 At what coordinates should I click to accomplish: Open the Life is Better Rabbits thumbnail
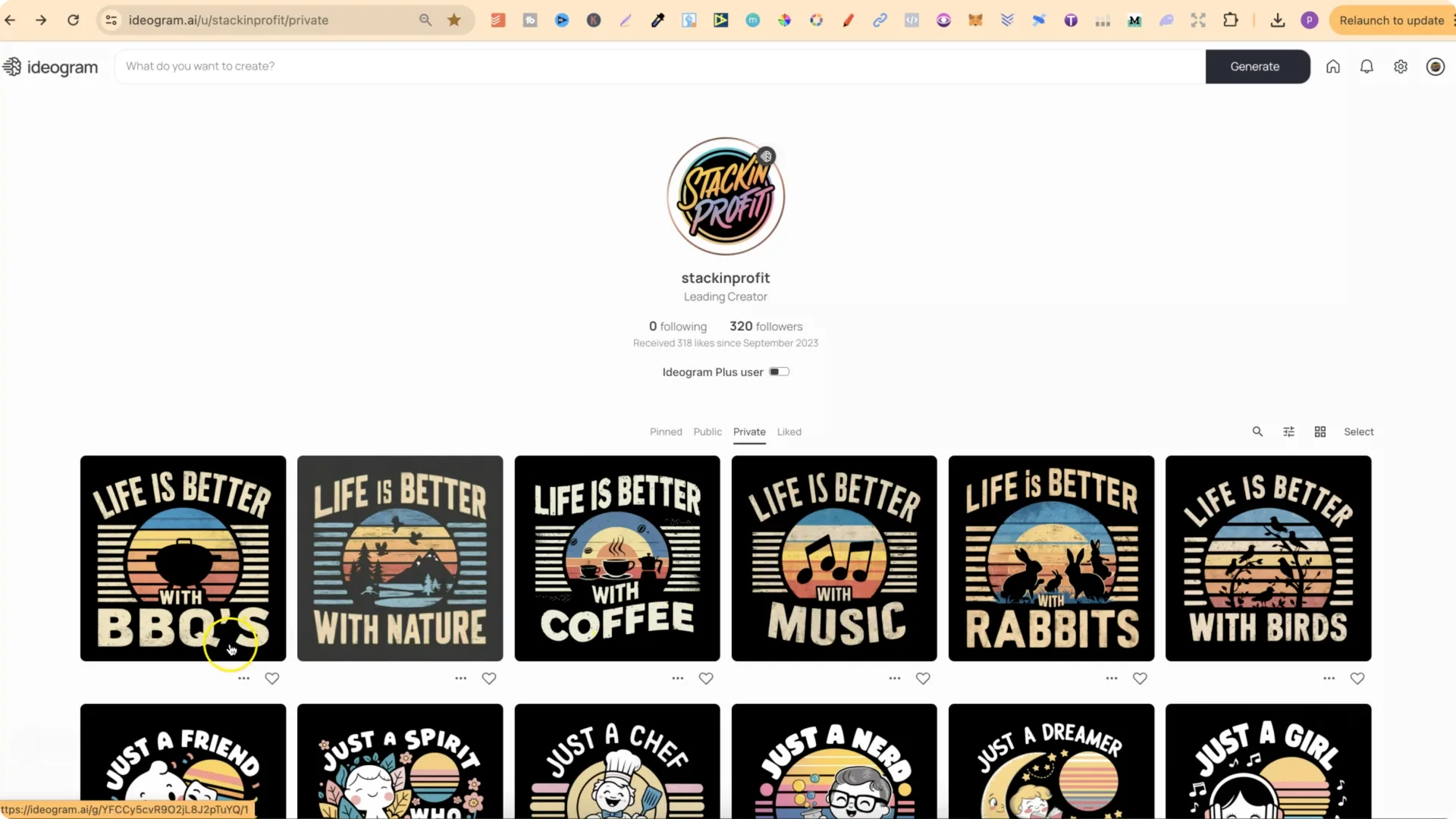[1051, 558]
